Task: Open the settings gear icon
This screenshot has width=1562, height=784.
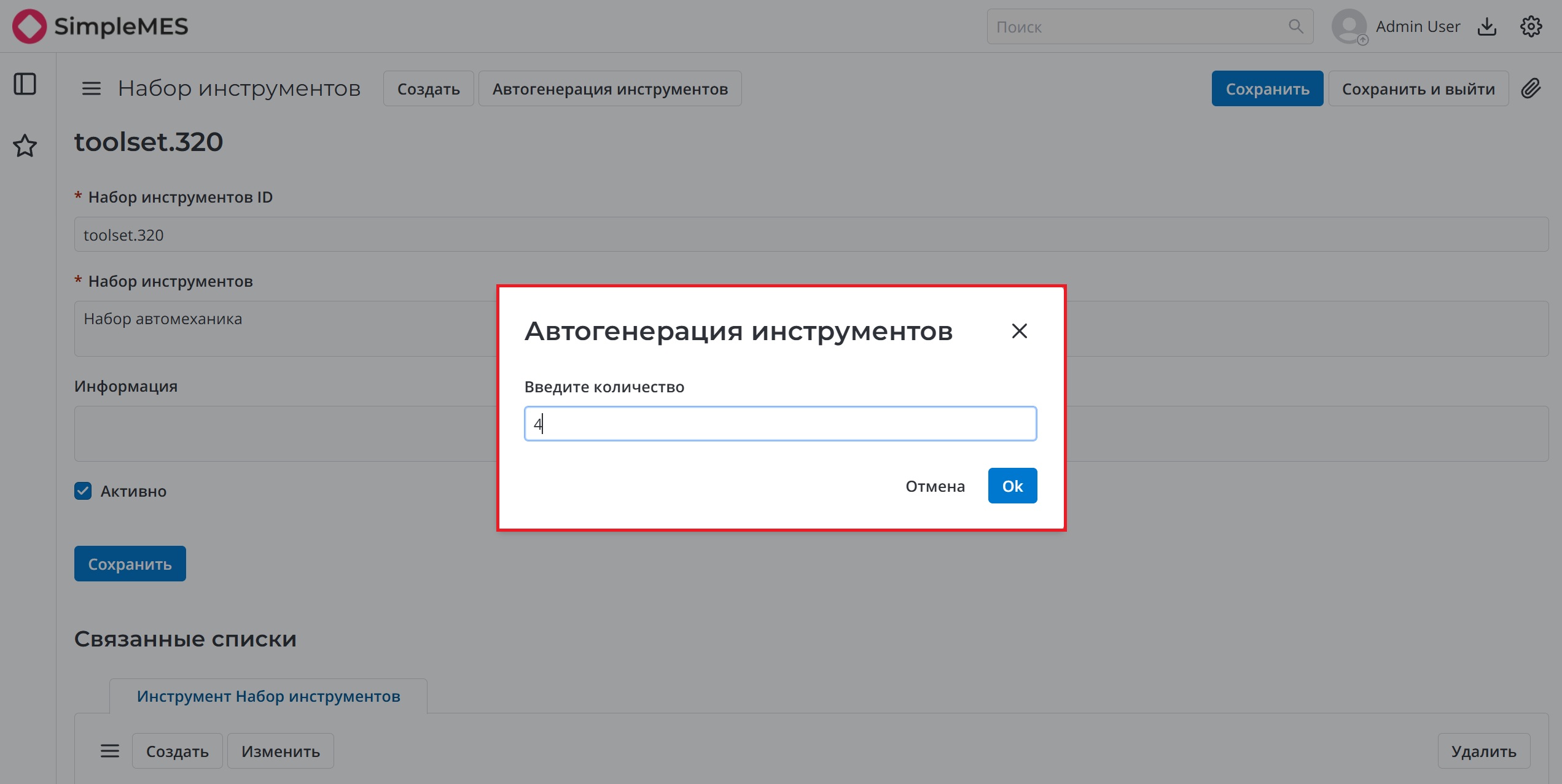Action: click(1531, 26)
